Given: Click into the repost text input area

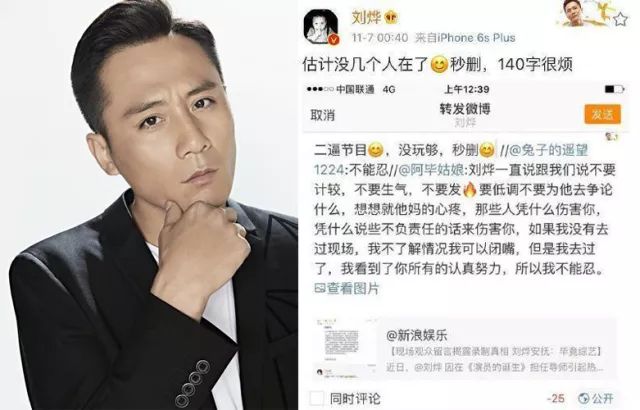Looking at the screenshot, I should 464,218.
